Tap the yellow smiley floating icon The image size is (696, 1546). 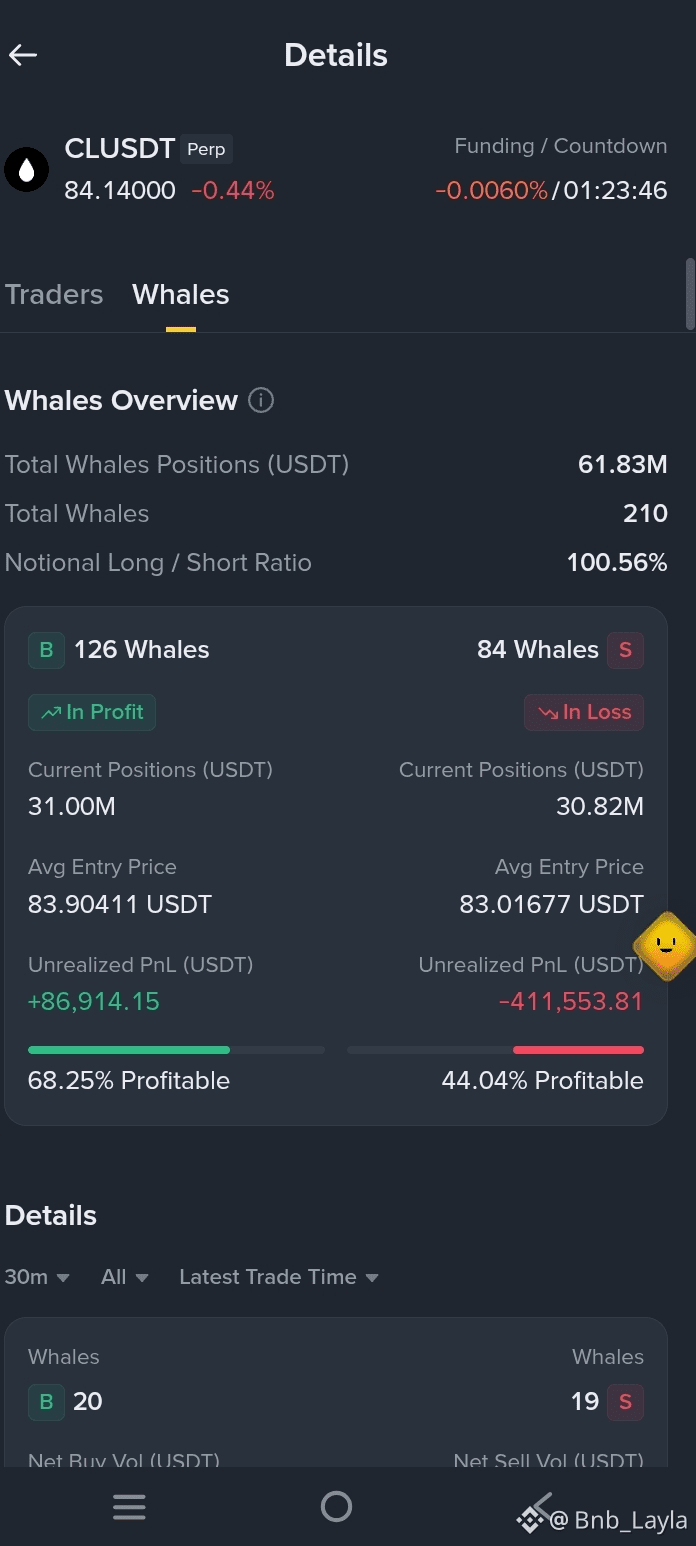click(x=665, y=945)
